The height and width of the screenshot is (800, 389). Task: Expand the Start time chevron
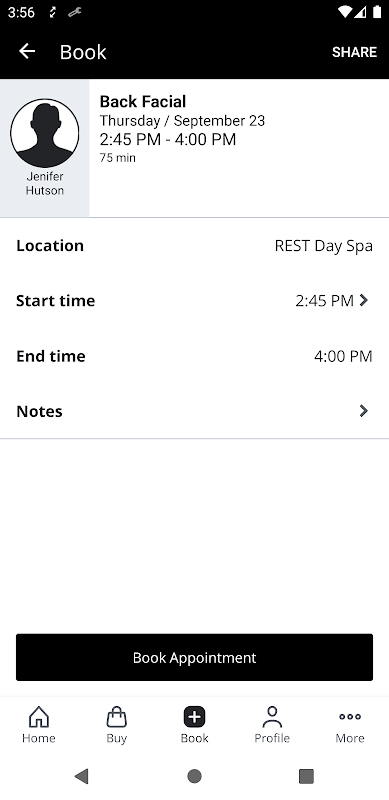[x=363, y=301]
